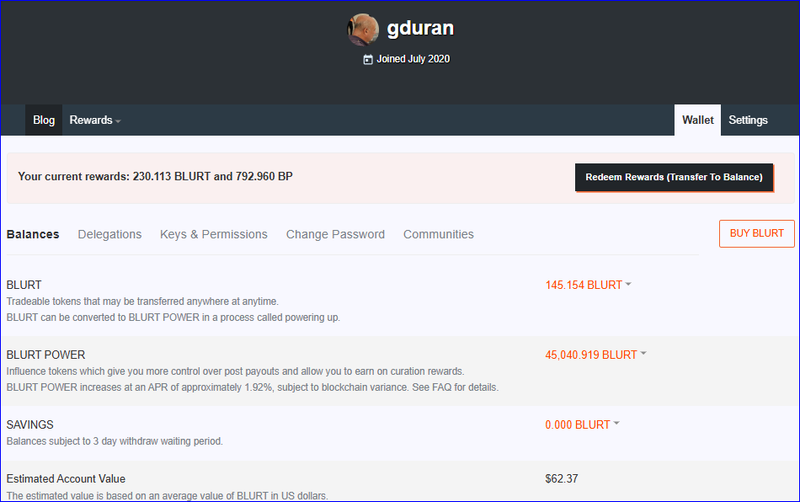Open the Settings tab
This screenshot has height=502, width=800.
point(748,120)
